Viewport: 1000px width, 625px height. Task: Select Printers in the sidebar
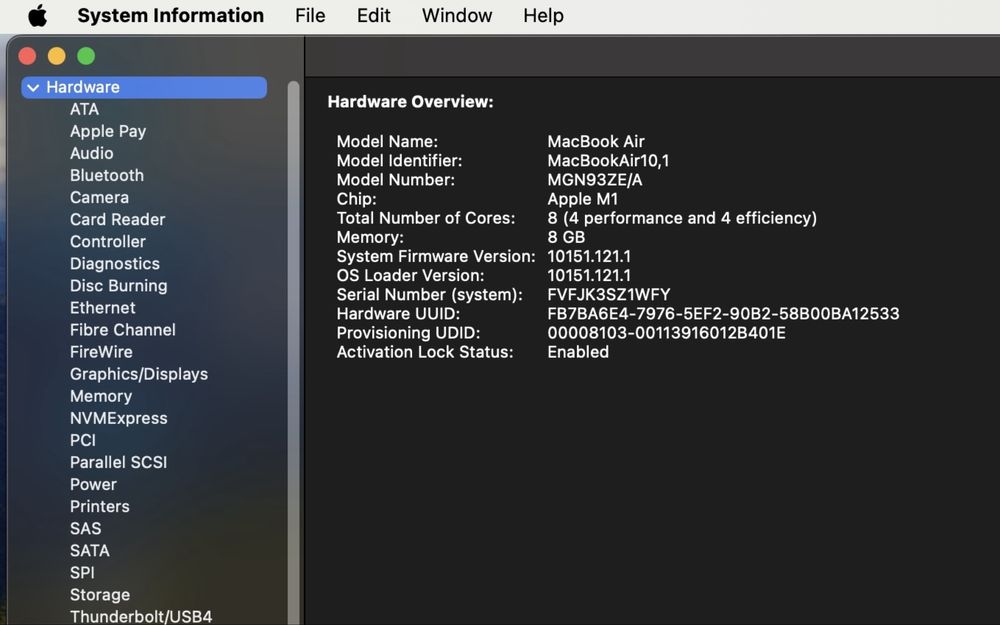pos(99,506)
